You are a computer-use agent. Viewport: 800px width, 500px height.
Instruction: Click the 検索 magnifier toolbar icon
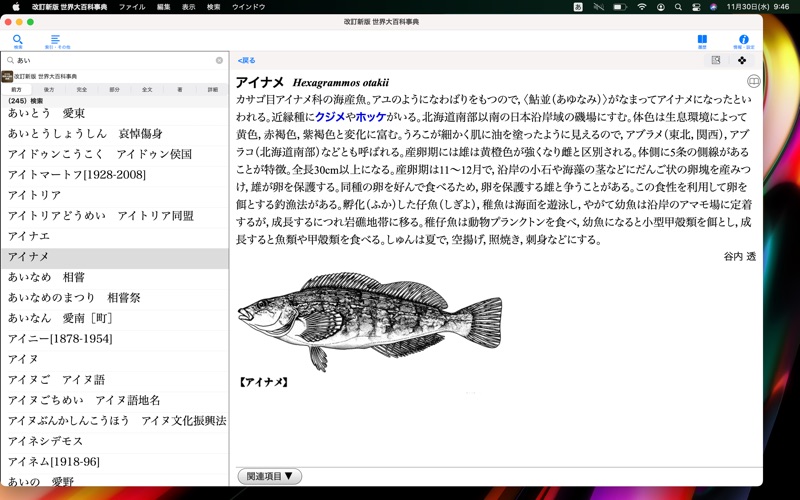18,40
